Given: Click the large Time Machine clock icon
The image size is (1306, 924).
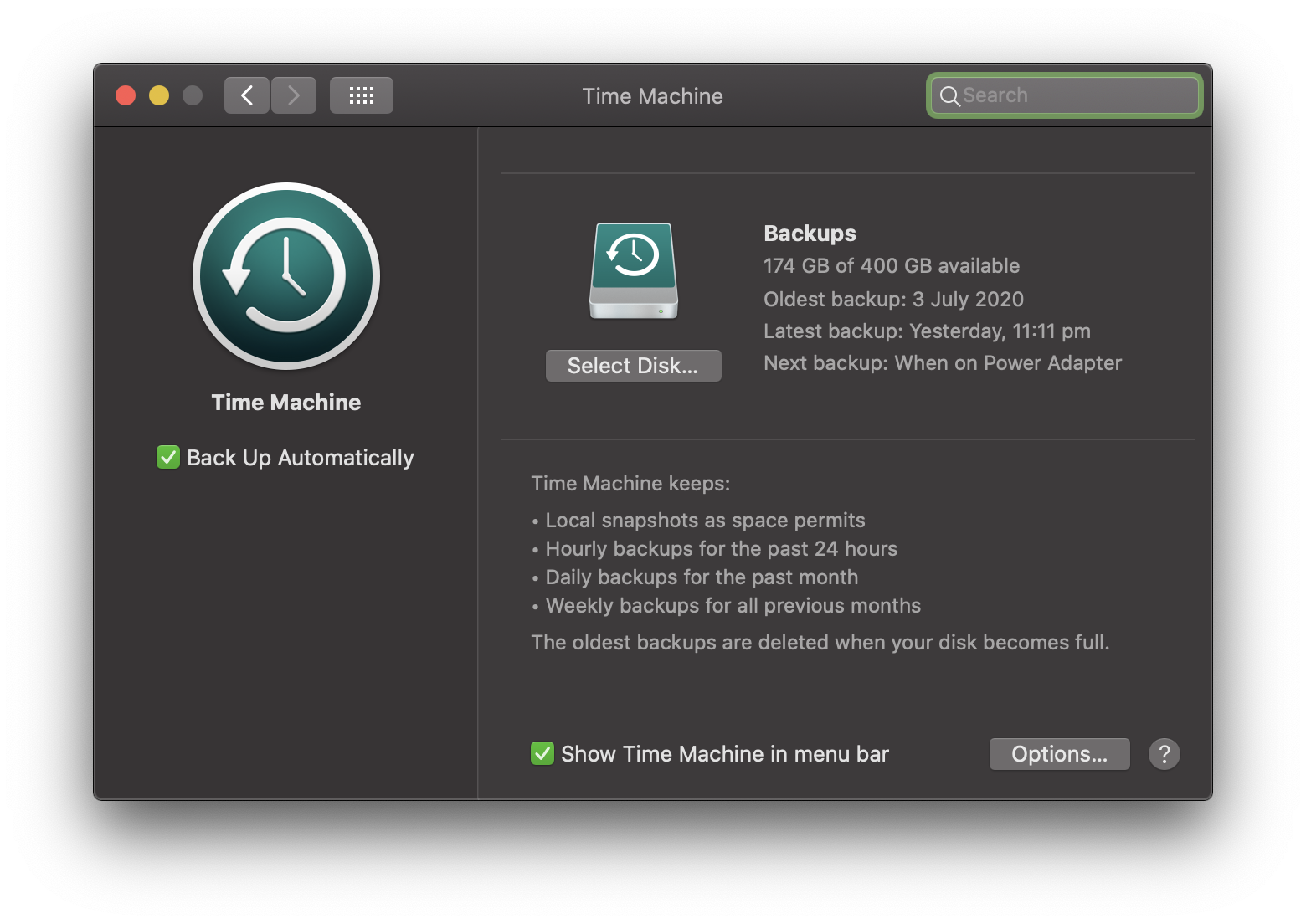Looking at the screenshot, I should click(x=286, y=276).
